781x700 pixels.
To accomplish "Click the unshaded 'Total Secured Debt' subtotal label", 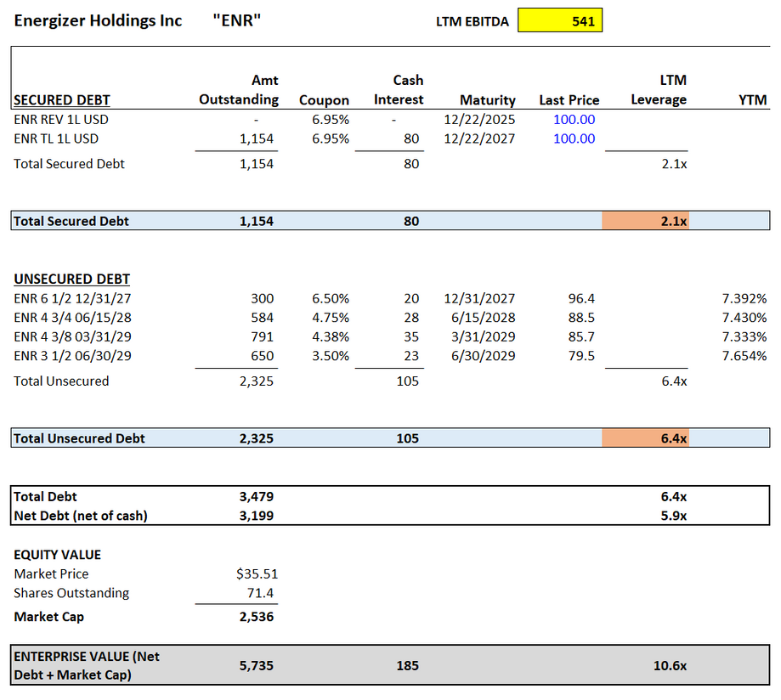I will tap(69, 164).
